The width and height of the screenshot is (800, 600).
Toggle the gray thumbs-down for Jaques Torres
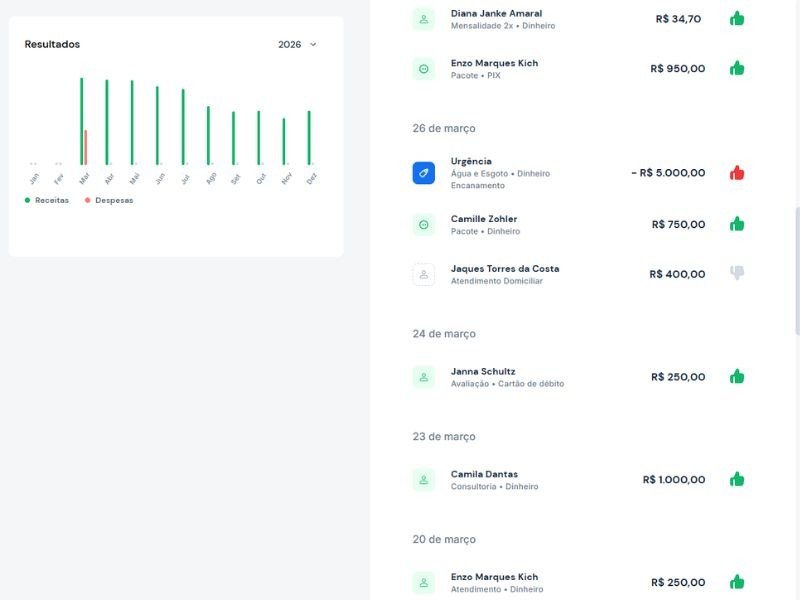click(x=737, y=273)
